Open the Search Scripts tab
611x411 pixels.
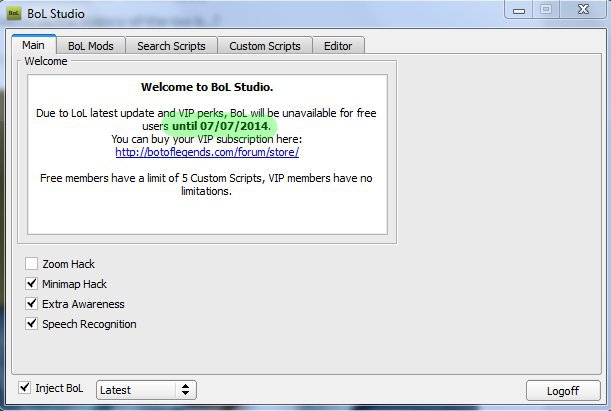[x=171, y=46]
